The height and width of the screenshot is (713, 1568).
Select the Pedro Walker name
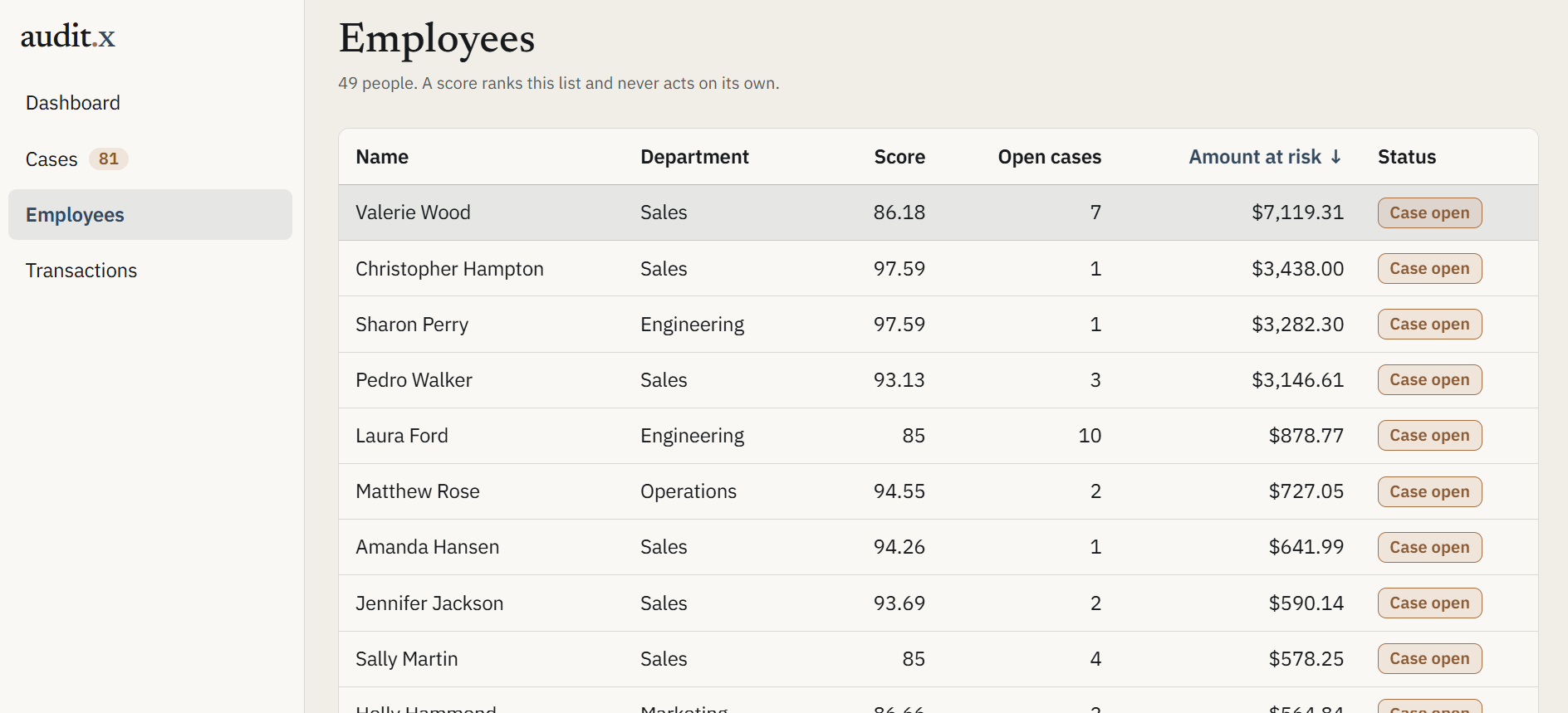coord(414,380)
